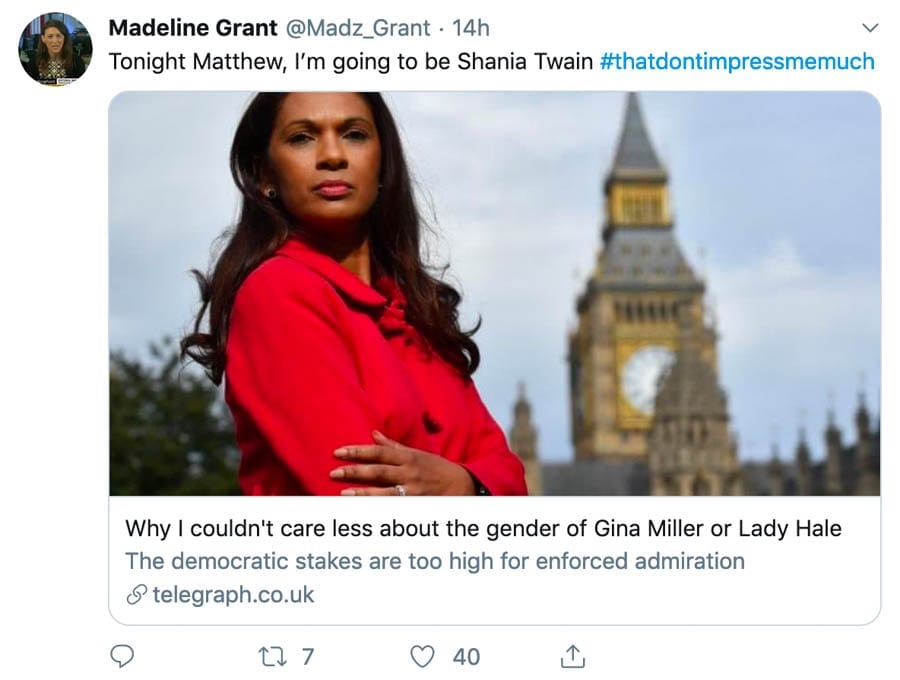View the like count of 40
Viewport: 900px width, 680px height.
[x=466, y=656]
